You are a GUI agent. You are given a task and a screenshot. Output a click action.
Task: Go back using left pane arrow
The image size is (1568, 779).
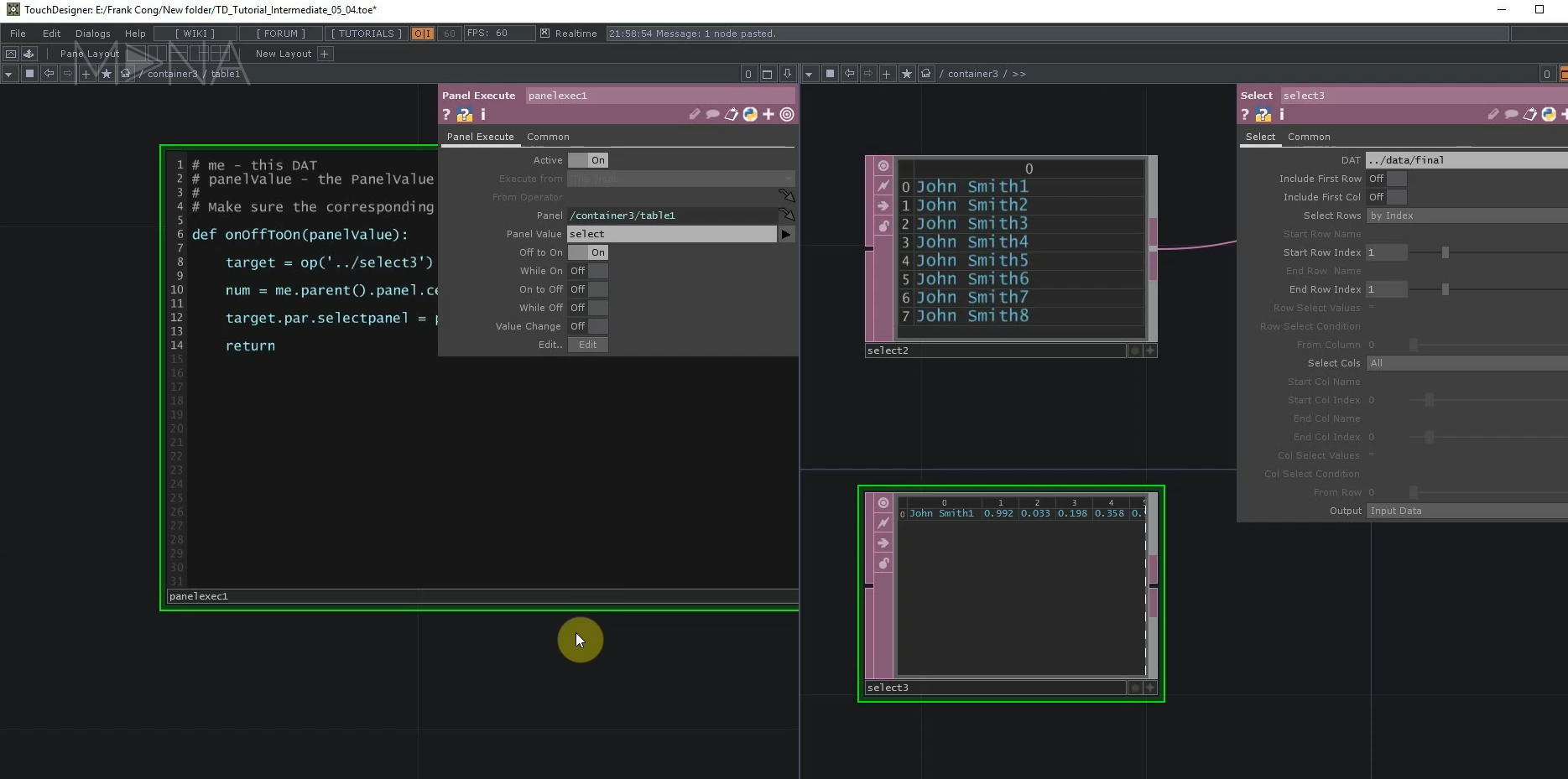point(49,74)
